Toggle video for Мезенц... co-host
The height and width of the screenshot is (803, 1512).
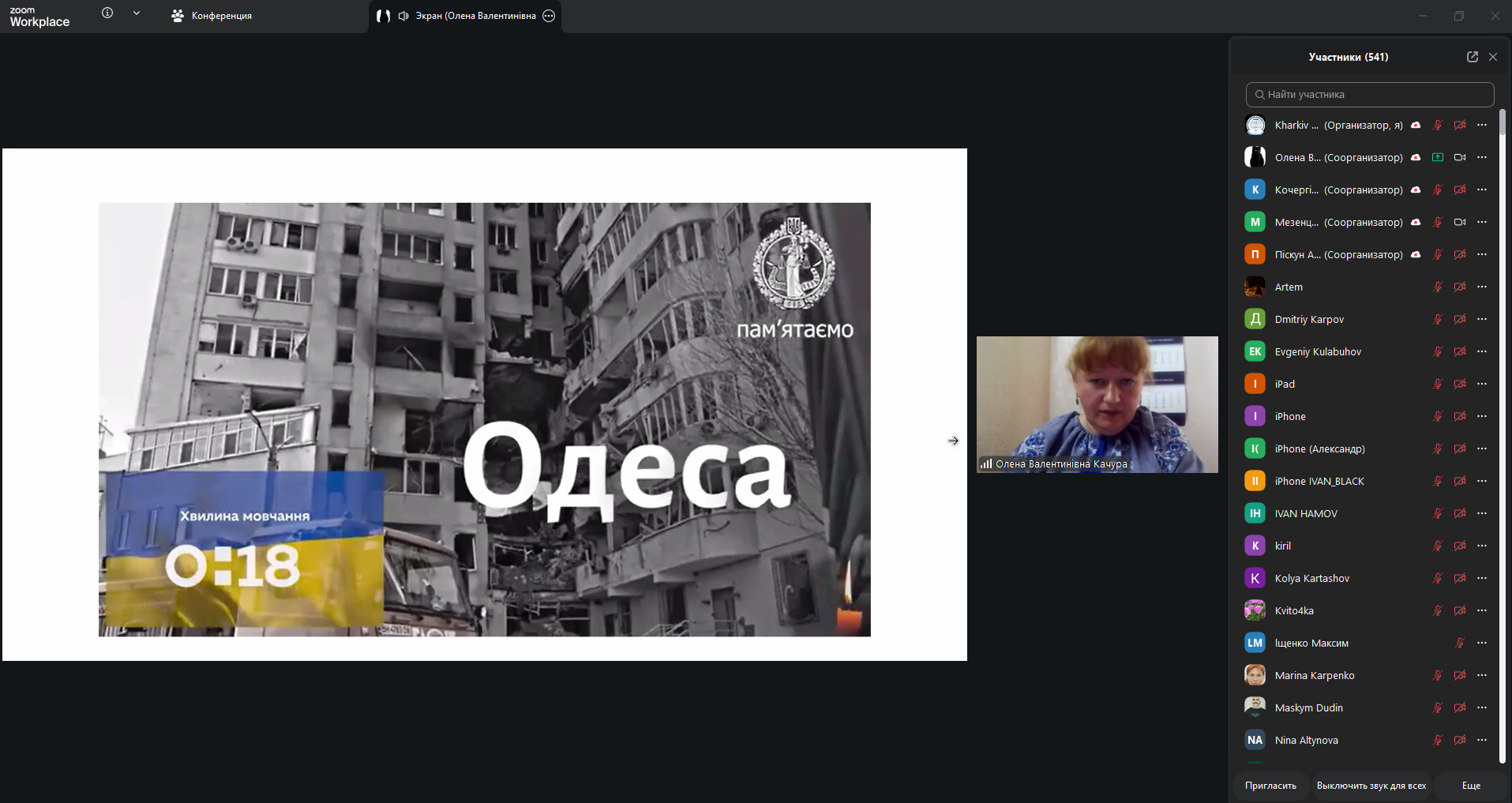coord(1460,222)
